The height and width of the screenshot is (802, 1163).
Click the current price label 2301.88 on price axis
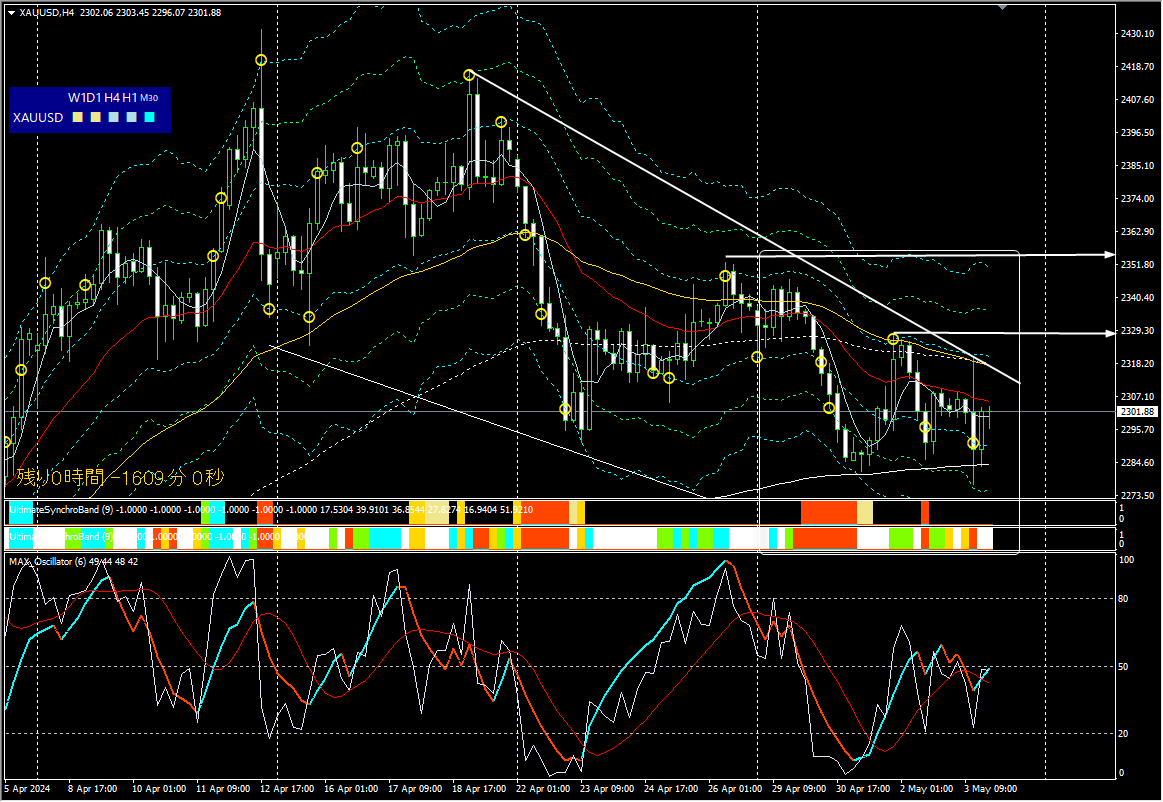[1137, 412]
